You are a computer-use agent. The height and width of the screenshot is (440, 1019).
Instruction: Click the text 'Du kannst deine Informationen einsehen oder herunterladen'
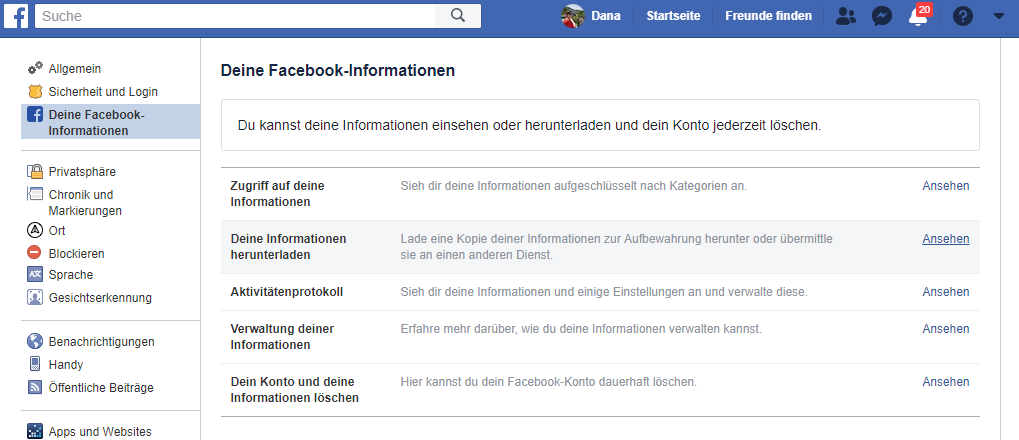(424, 125)
